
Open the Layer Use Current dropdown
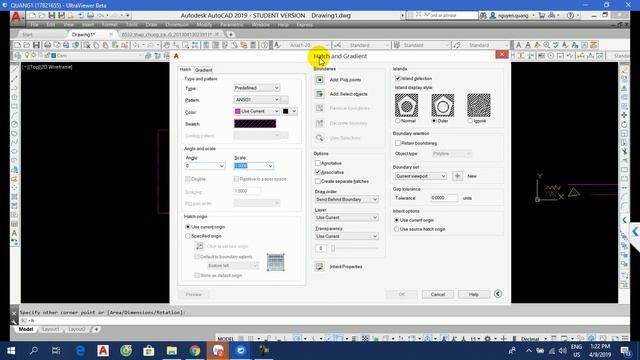347,218
